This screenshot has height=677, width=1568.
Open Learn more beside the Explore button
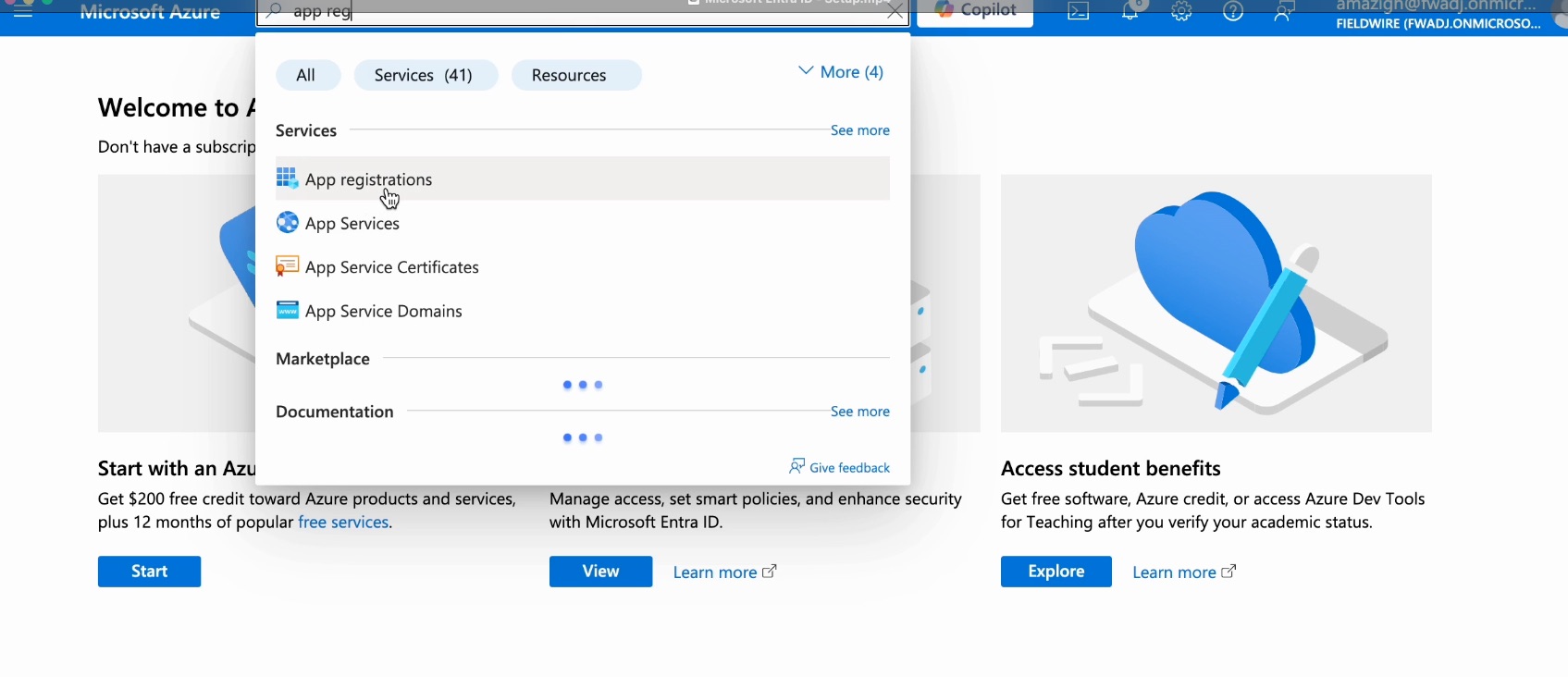(x=1184, y=572)
